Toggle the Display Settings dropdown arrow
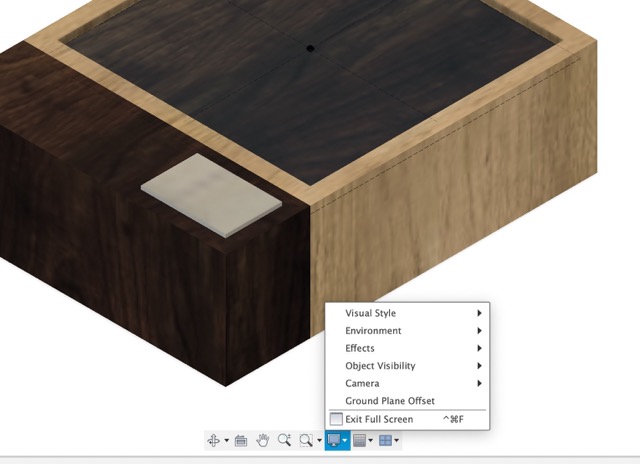The height and width of the screenshot is (464, 640). [x=345, y=440]
